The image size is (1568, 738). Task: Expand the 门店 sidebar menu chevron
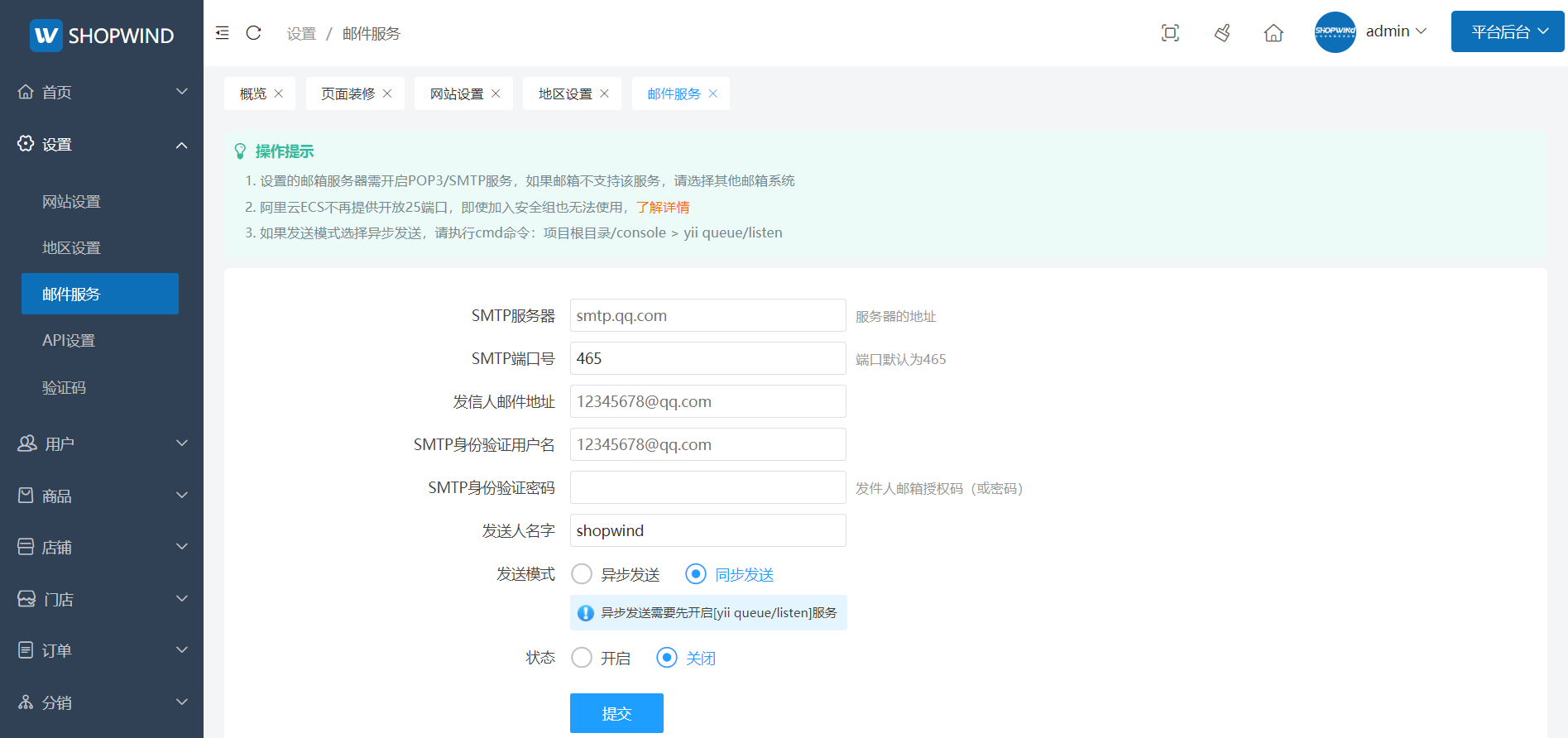click(x=182, y=599)
